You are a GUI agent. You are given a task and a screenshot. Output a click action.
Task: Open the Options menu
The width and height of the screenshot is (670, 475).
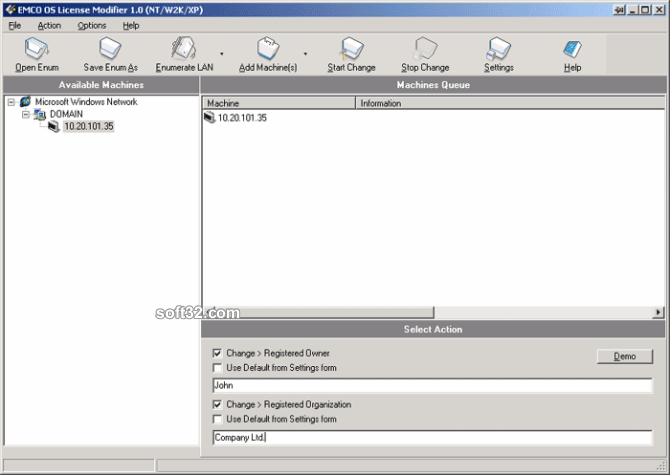click(91, 26)
